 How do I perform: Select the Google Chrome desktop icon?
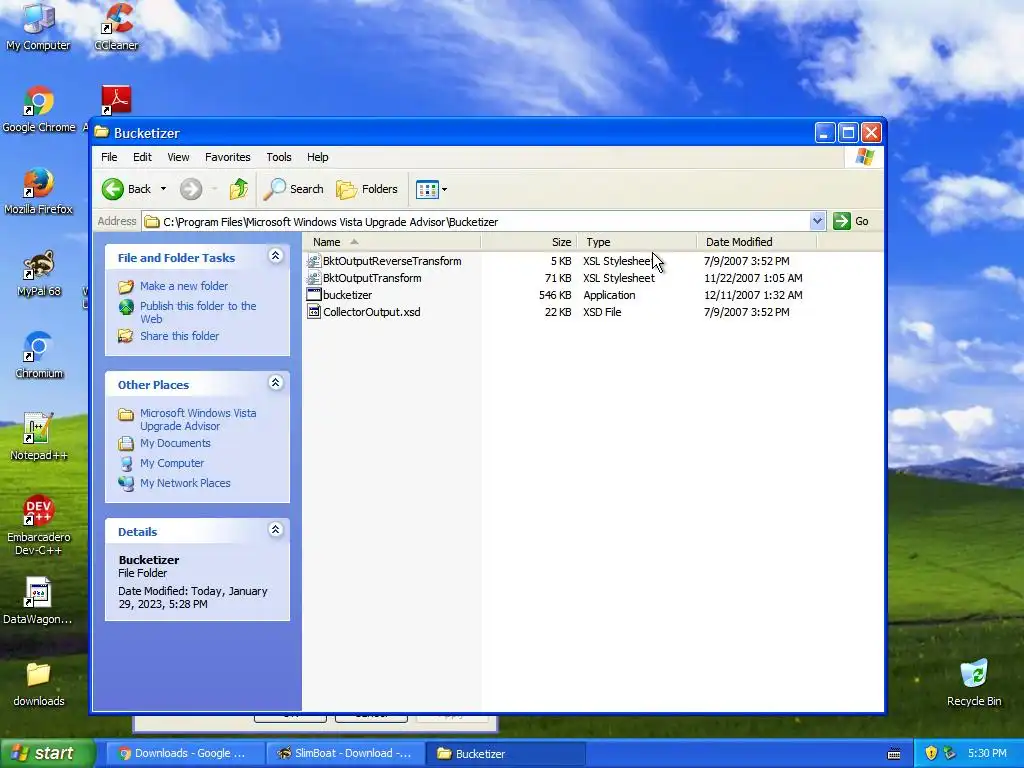tap(39, 110)
